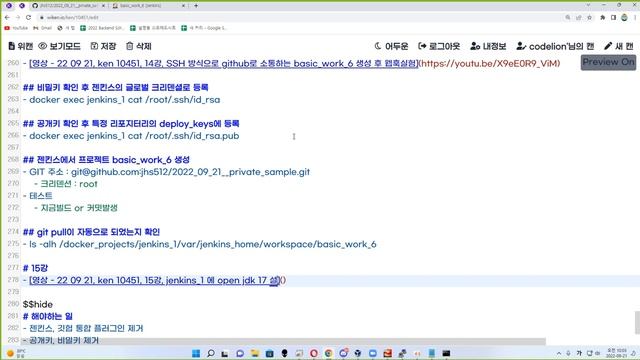The image size is (640, 360).
Task: Switch to 보기모드 view mode
Action: point(60,46)
